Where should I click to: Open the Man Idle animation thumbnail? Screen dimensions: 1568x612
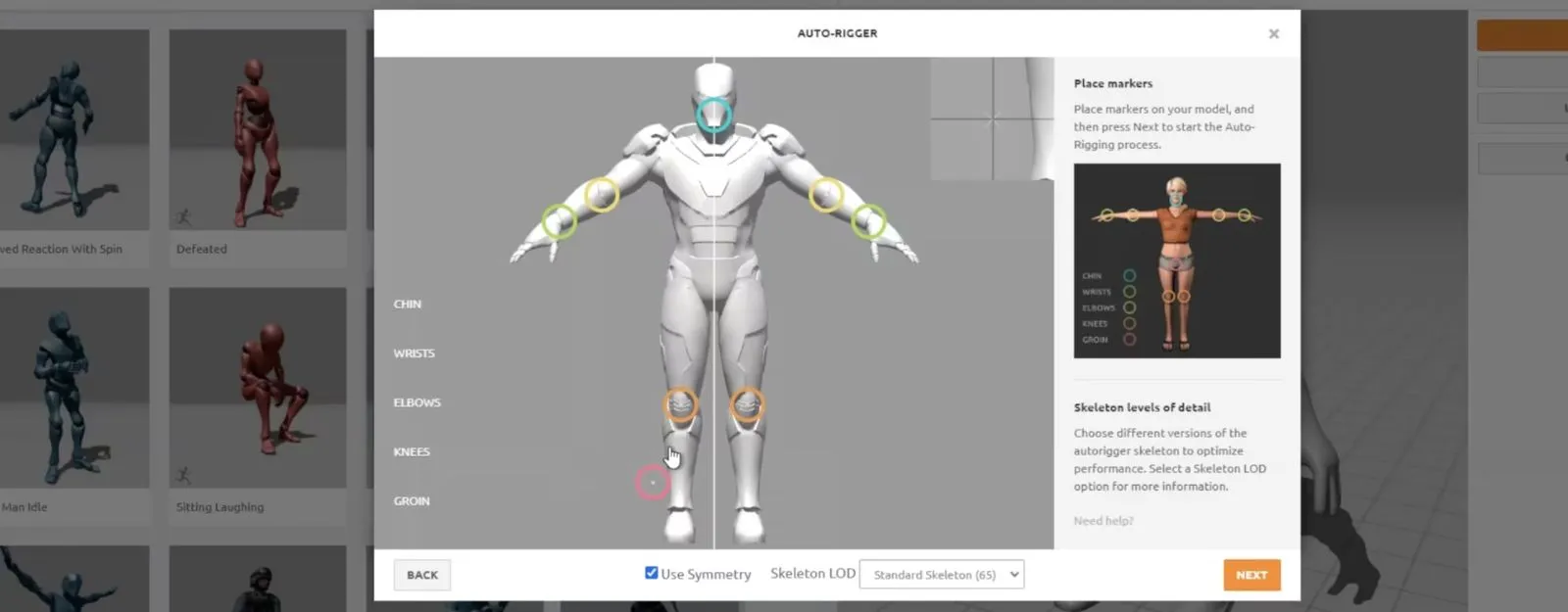click(74, 388)
